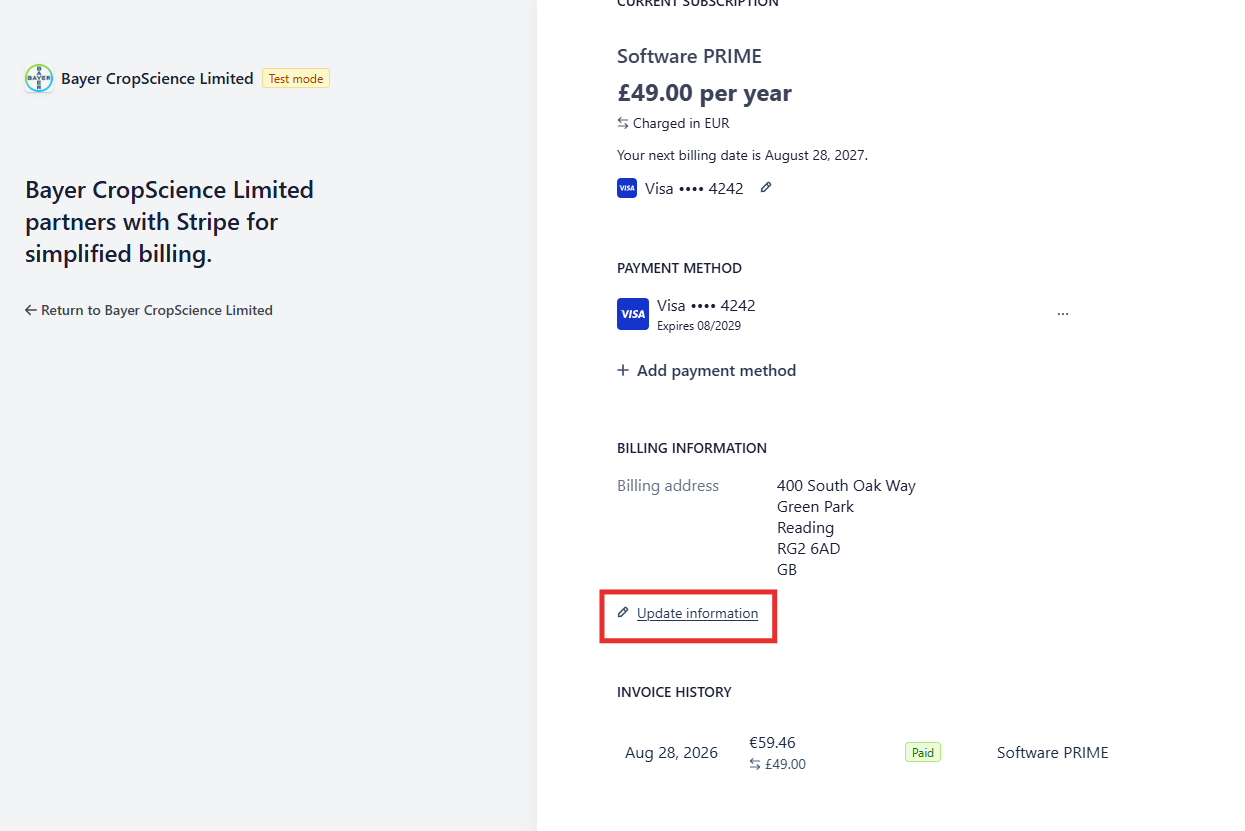Click the plus icon beside Add payment method
The height and width of the screenshot is (831, 1245).
(623, 370)
